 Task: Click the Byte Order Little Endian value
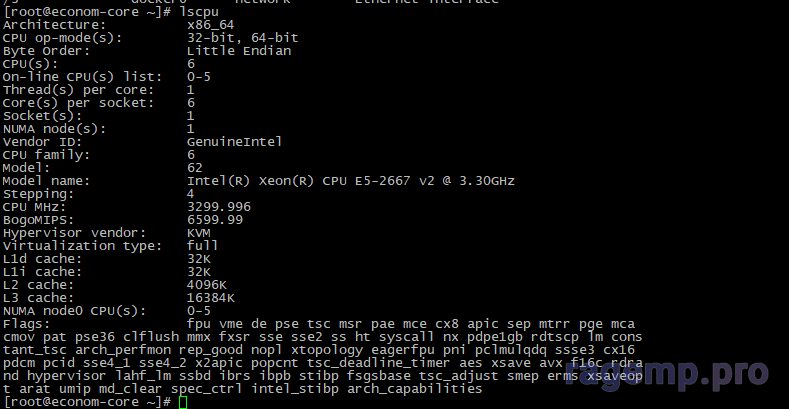pyautogui.click(x=239, y=51)
